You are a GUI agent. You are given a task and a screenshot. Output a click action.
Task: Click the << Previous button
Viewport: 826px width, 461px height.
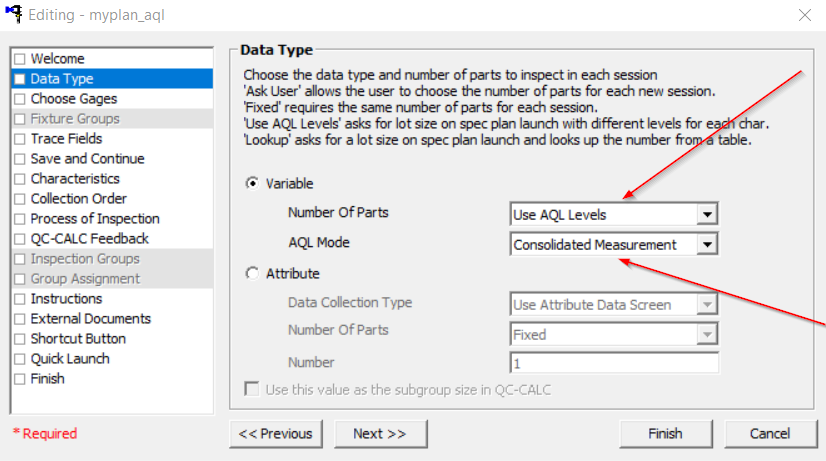[x=276, y=434]
